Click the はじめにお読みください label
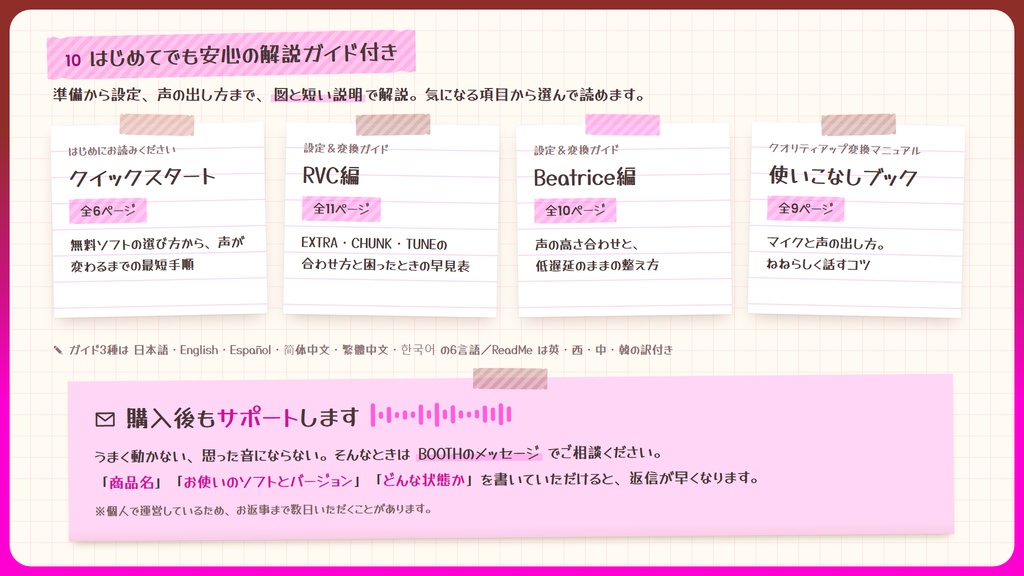The image size is (1024, 576). click(122, 150)
